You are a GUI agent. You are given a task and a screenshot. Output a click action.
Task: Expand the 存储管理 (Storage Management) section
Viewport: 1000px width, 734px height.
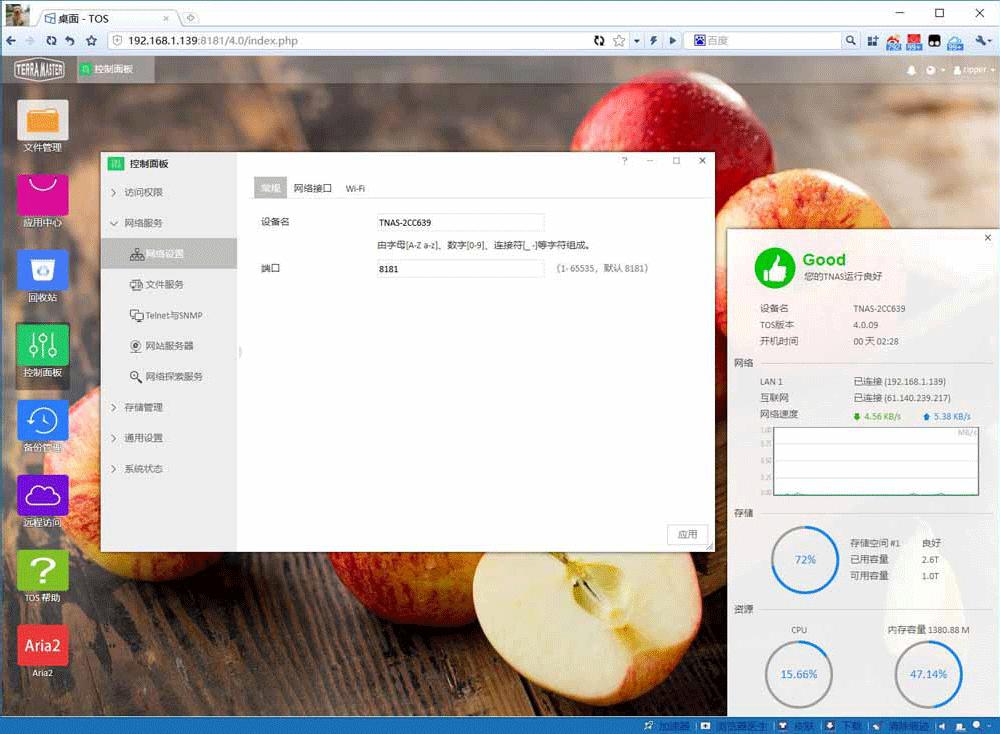pyautogui.click(x=142, y=407)
